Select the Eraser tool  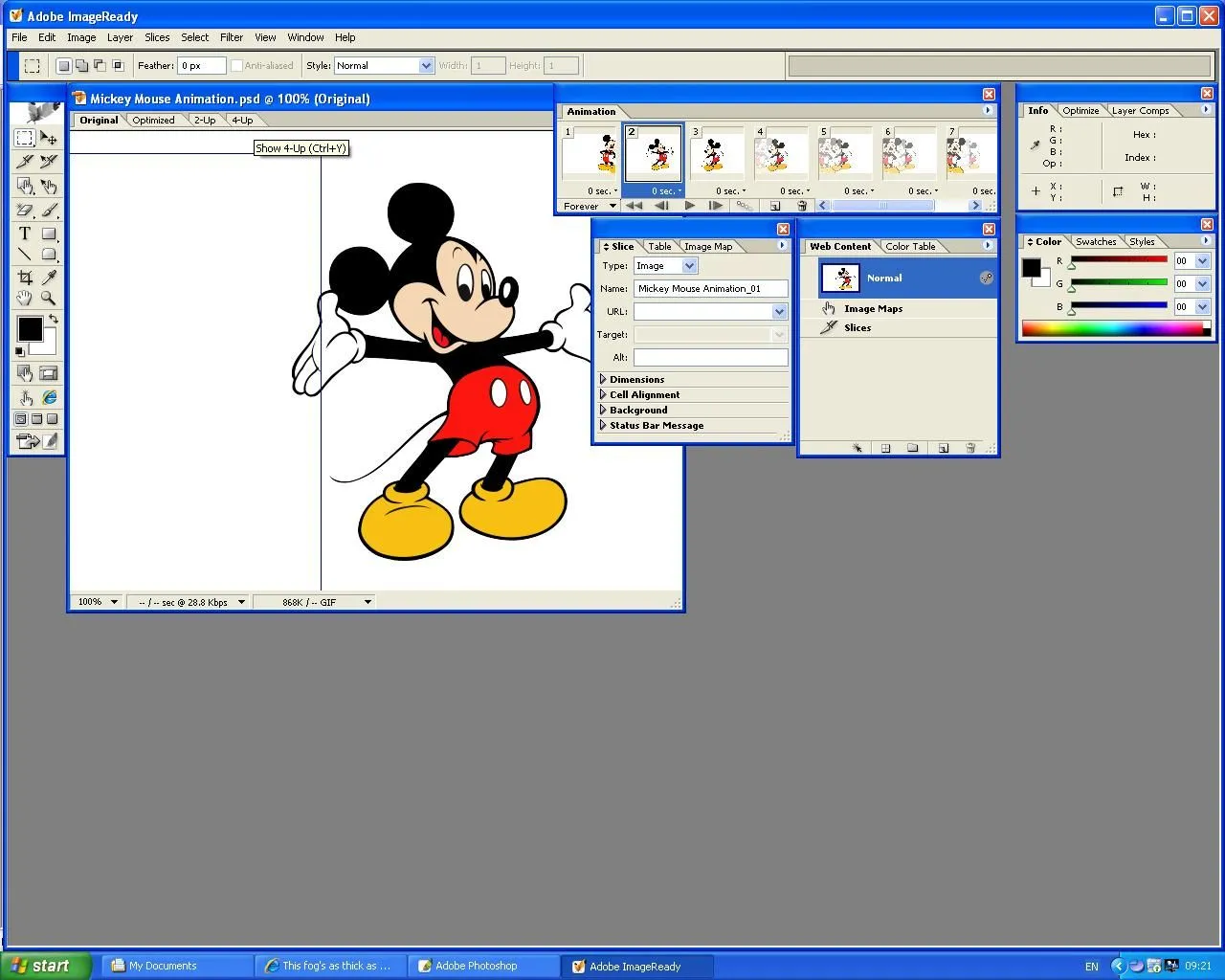pyautogui.click(x=25, y=210)
